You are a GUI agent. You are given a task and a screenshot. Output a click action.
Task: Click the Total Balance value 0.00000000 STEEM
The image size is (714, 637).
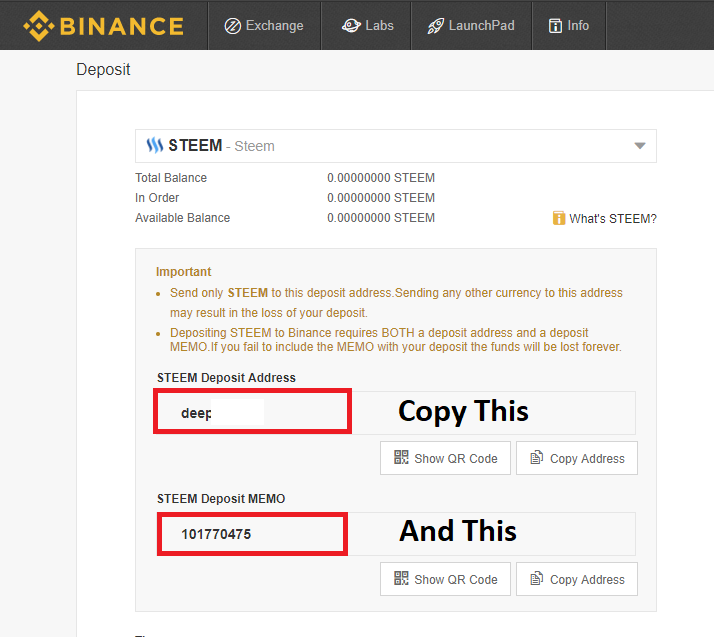click(381, 178)
